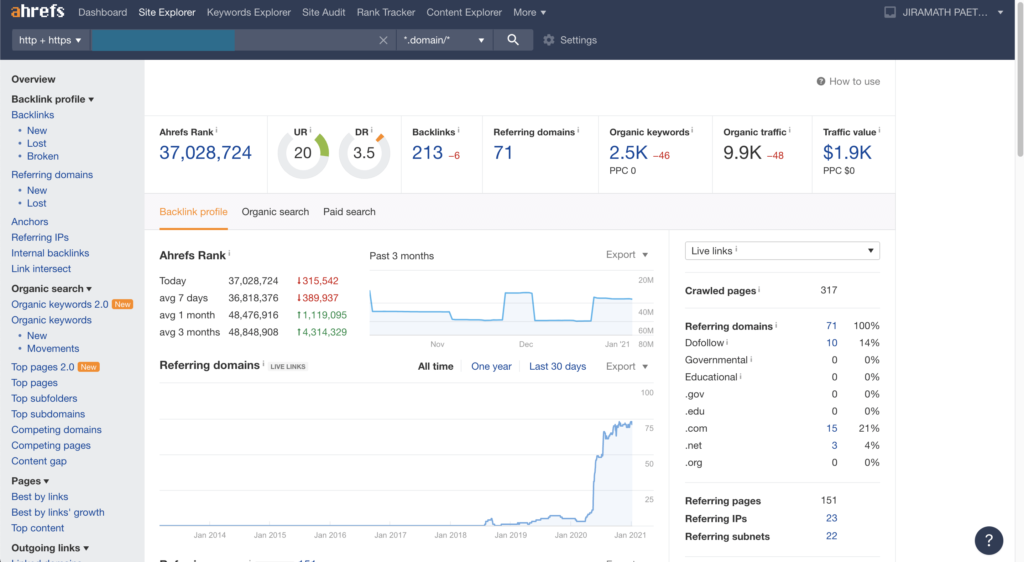The height and width of the screenshot is (562, 1024).
Task: Click info icon next to Referring domains metric
Action: (578, 130)
